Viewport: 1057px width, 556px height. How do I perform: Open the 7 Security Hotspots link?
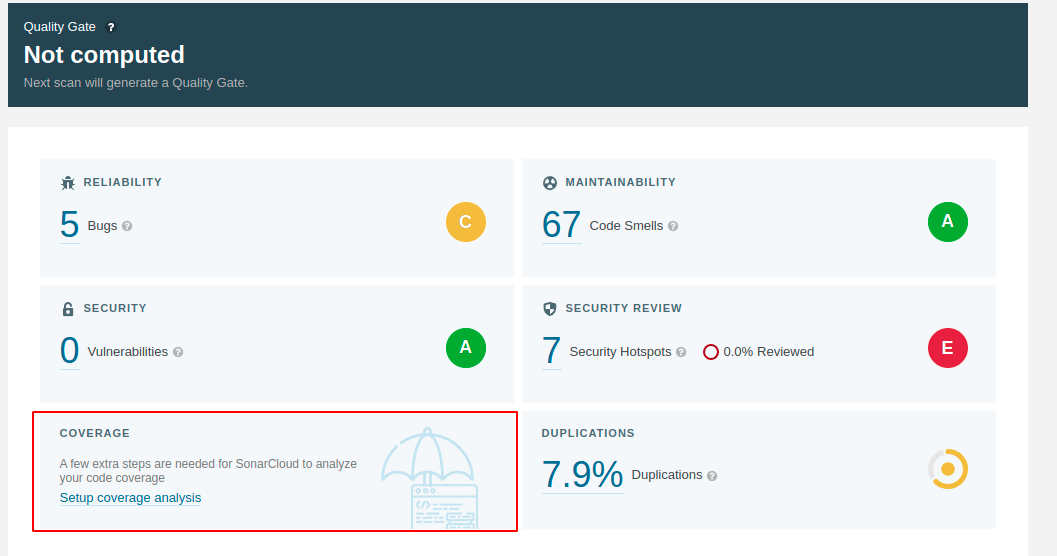pos(551,351)
